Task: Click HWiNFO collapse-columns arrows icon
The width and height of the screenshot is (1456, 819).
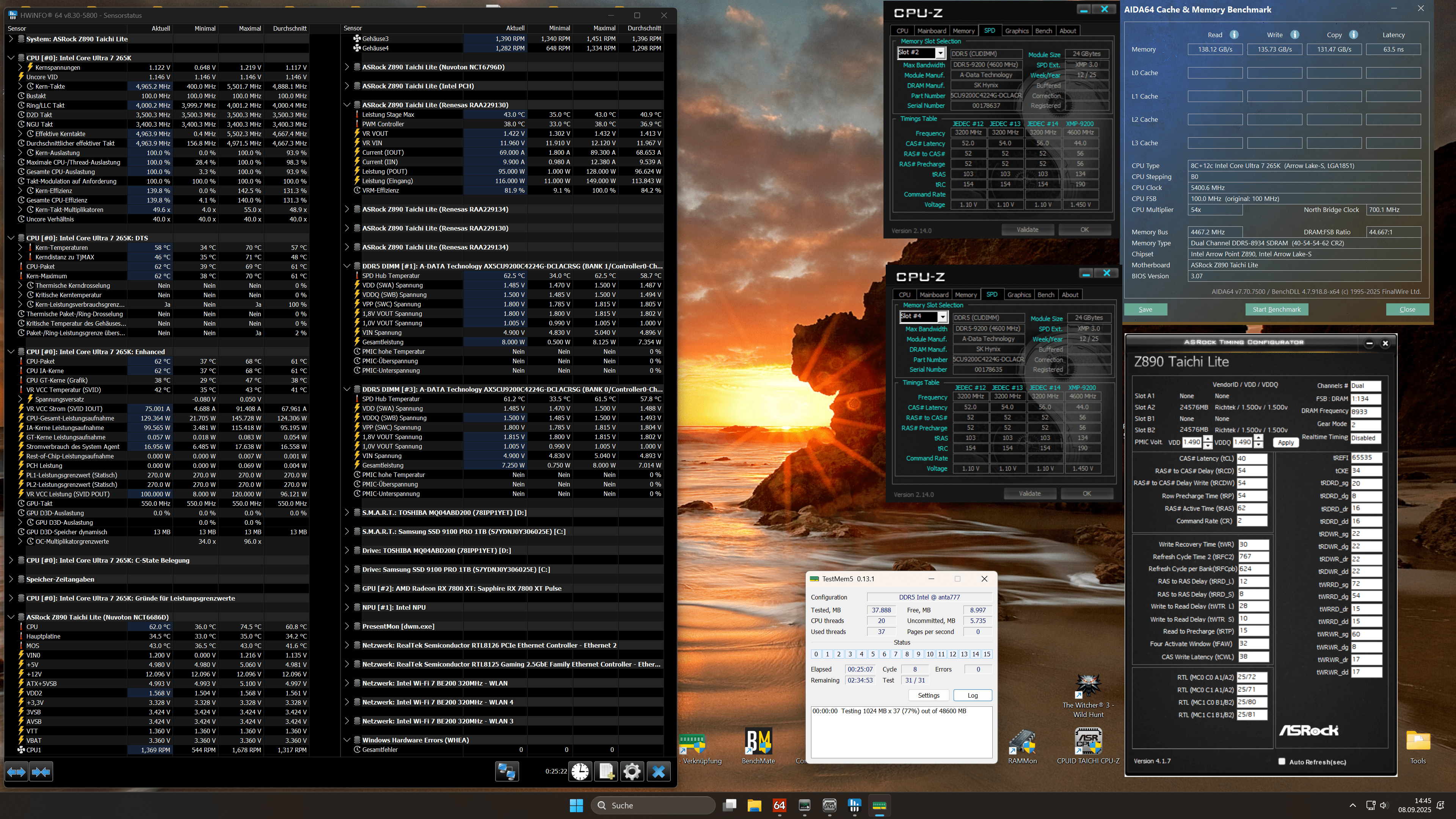Action: 41,772
